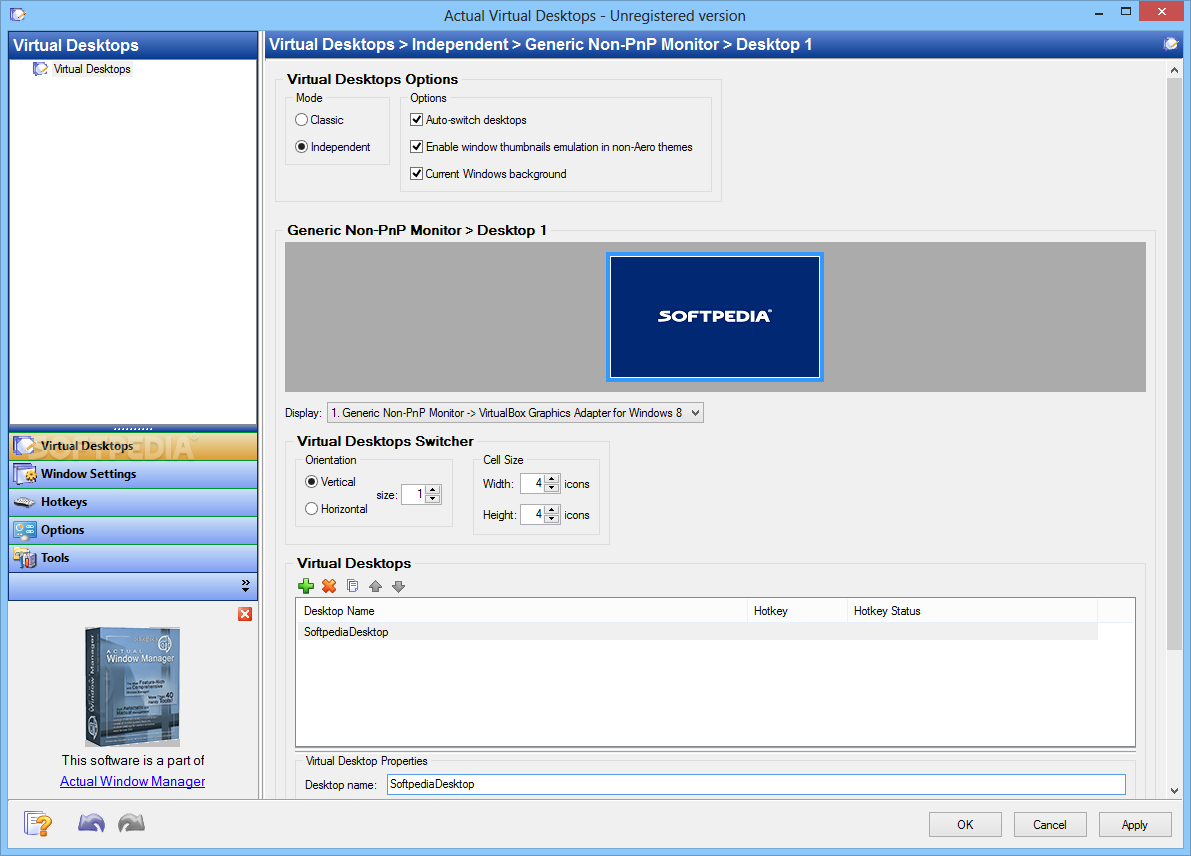Decrease Cell Size Height value
Image resolution: width=1191 pixels, height=856 pixels.
pos(552,519)
